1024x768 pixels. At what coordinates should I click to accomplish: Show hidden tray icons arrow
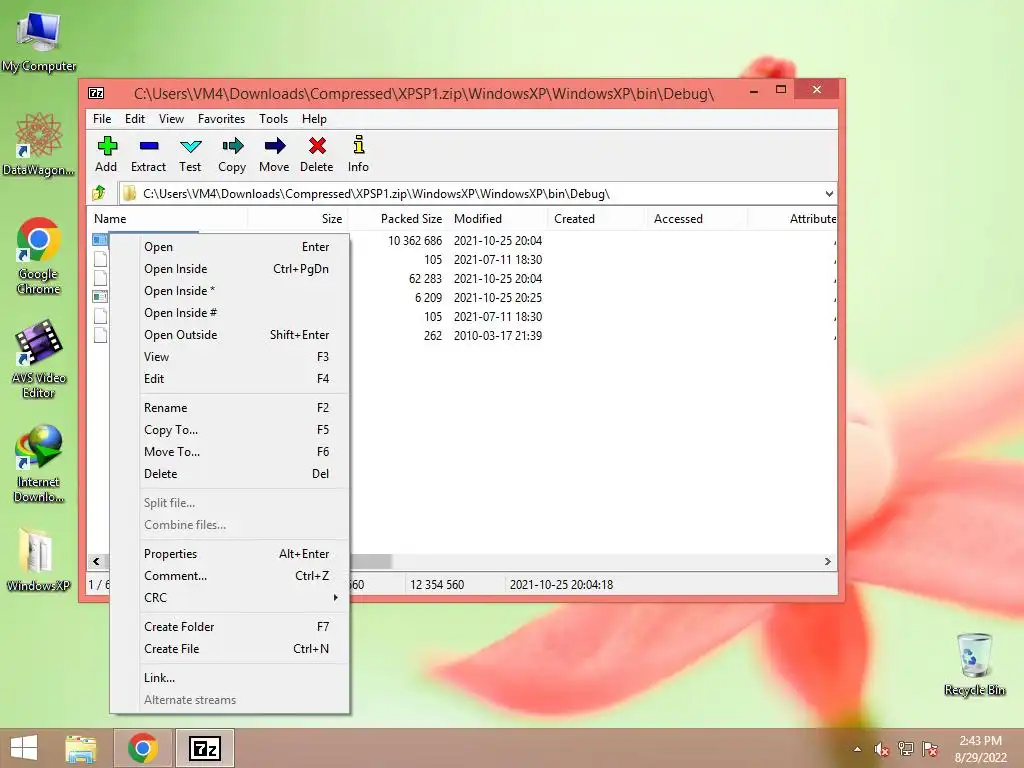[857, 749]
